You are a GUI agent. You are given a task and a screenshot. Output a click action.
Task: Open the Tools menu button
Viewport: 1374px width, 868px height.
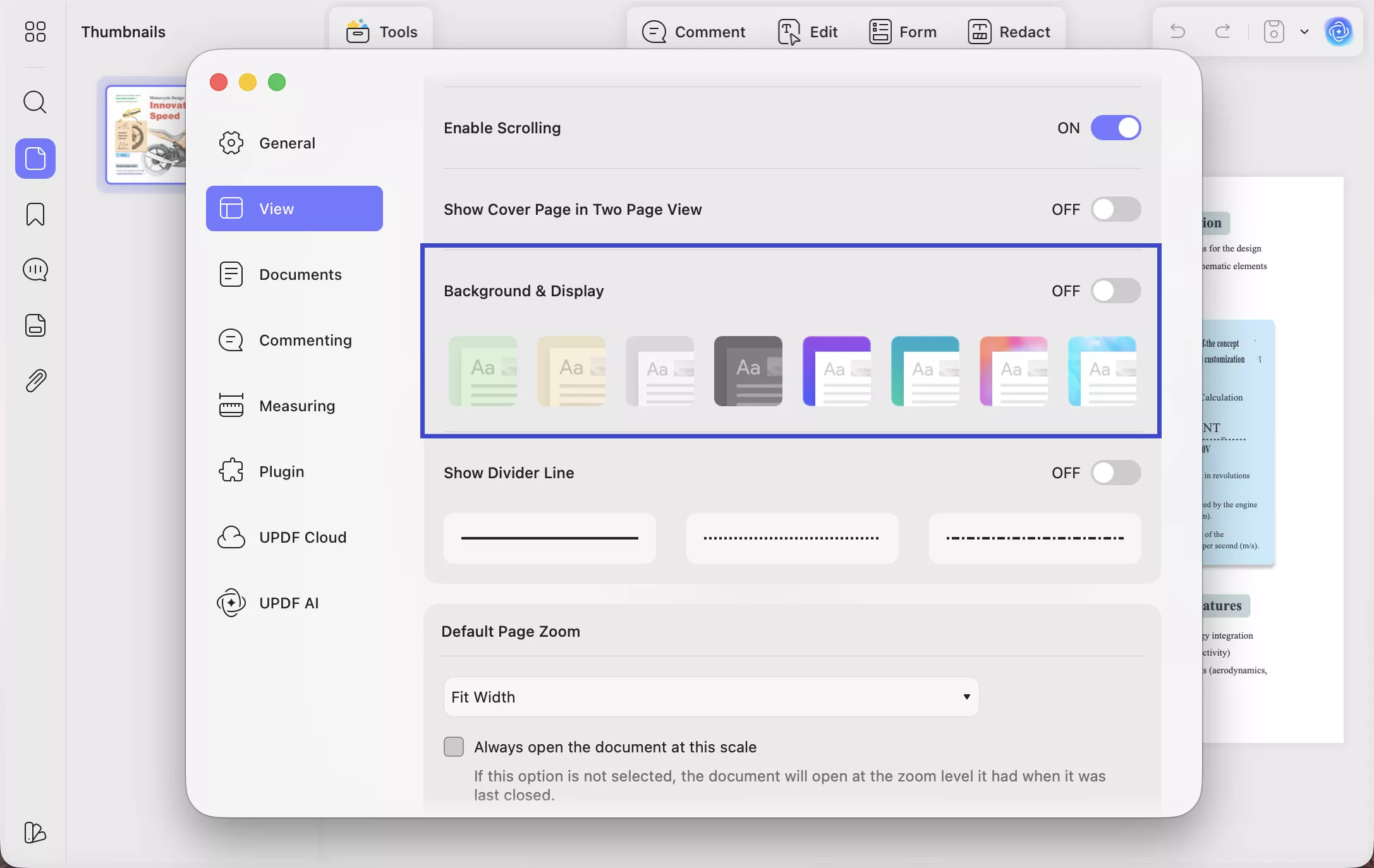pyautogui.click(x=382, y=32)
